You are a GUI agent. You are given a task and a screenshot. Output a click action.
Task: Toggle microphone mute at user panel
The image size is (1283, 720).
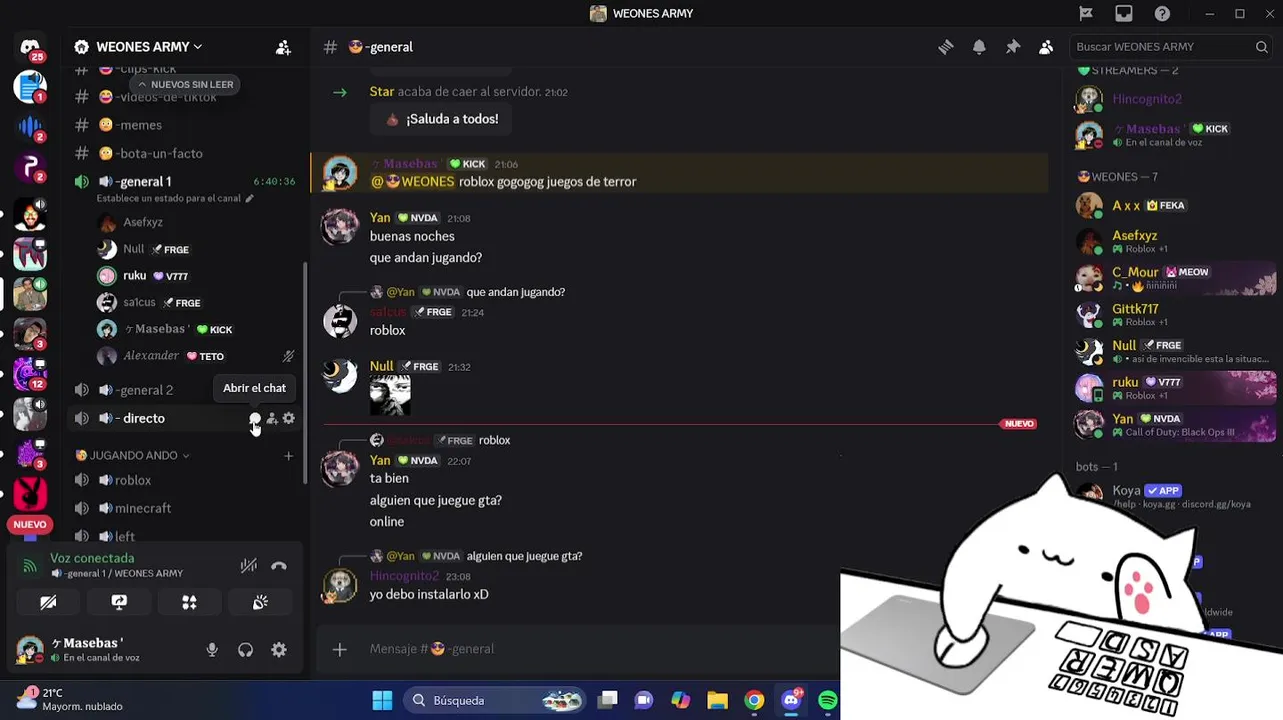click(212, 650)
